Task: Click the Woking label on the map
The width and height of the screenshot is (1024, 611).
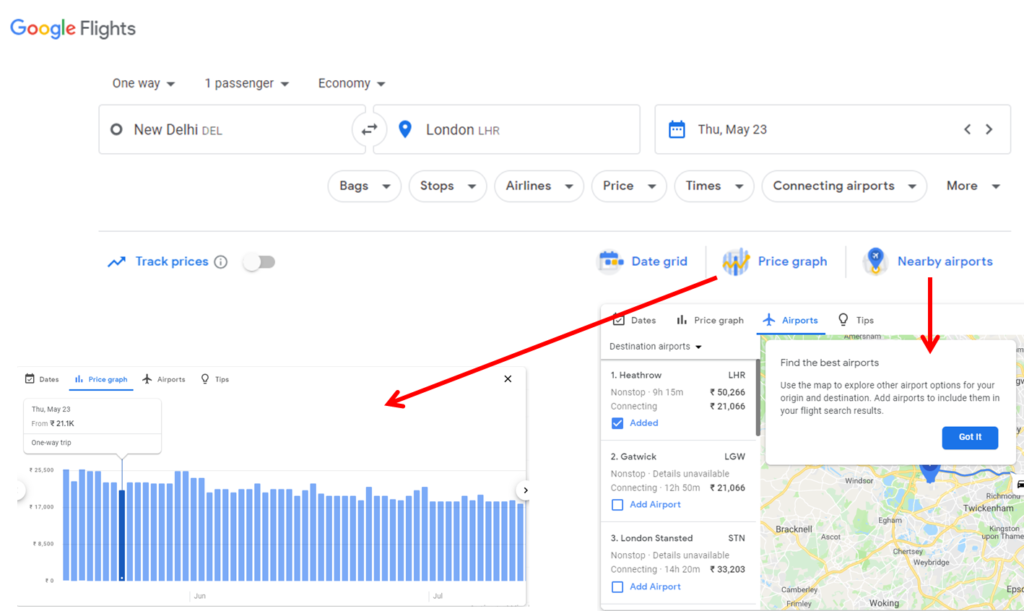Action: pos(884,603)
